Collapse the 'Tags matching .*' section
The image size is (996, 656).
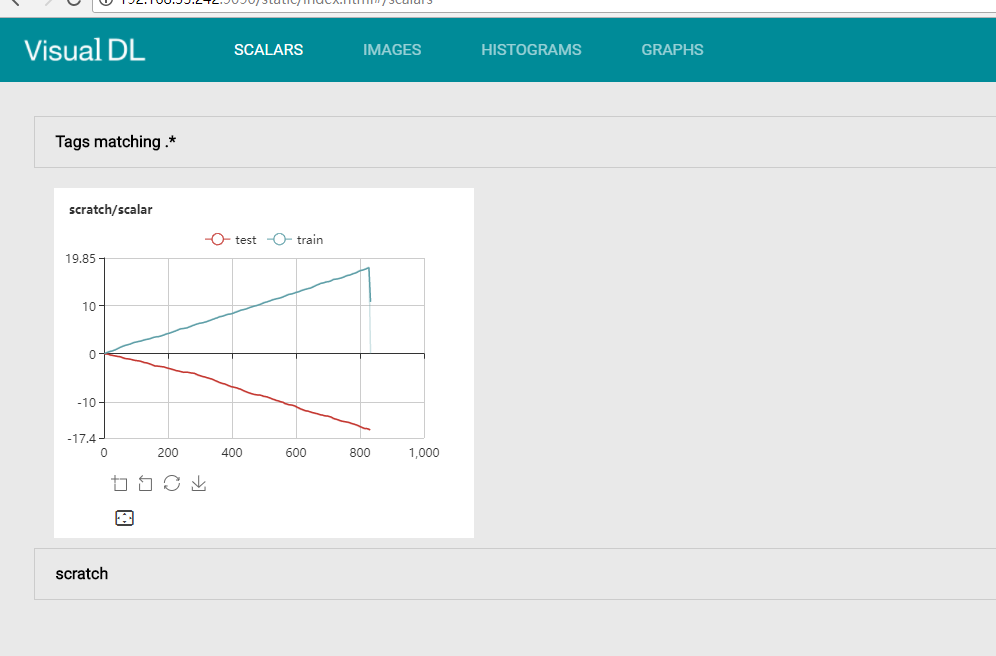515,142
